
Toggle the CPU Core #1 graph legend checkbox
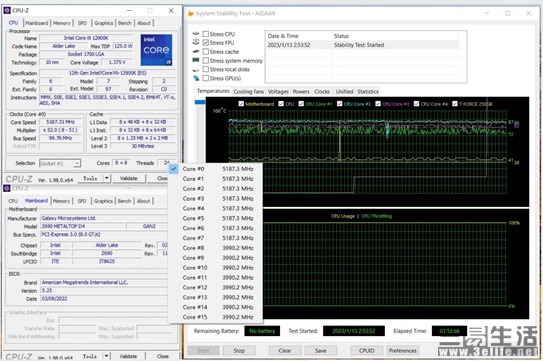301,104
